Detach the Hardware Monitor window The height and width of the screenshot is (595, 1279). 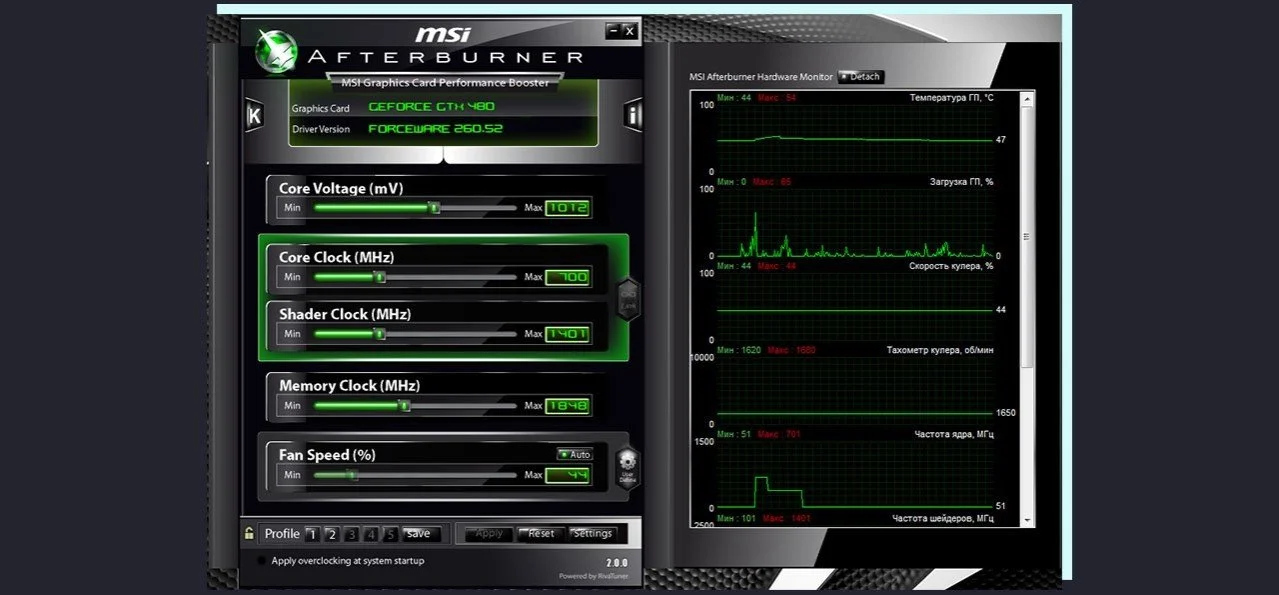tap(861, 77)
